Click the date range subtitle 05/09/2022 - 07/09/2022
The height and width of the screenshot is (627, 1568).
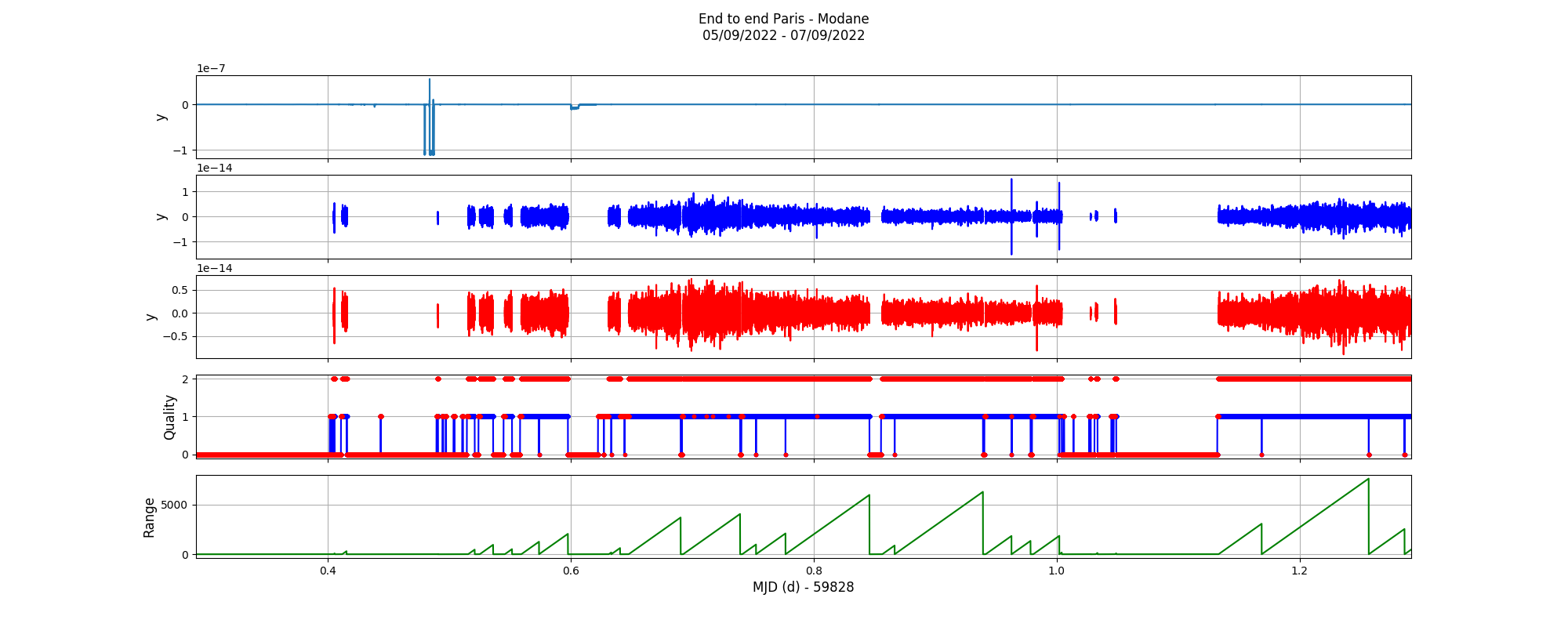783,35
